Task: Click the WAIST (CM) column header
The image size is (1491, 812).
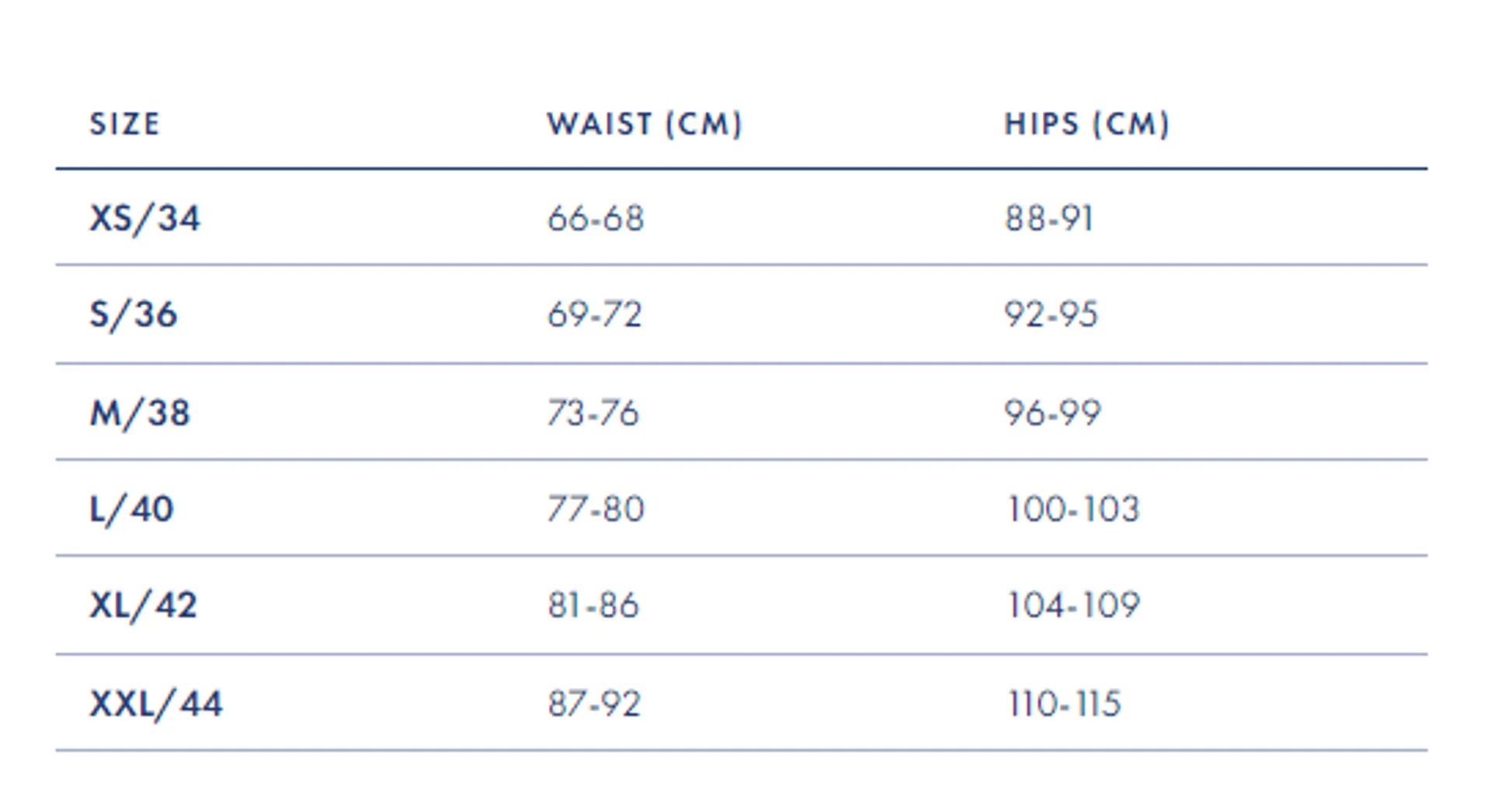Action: pos(645,124)
